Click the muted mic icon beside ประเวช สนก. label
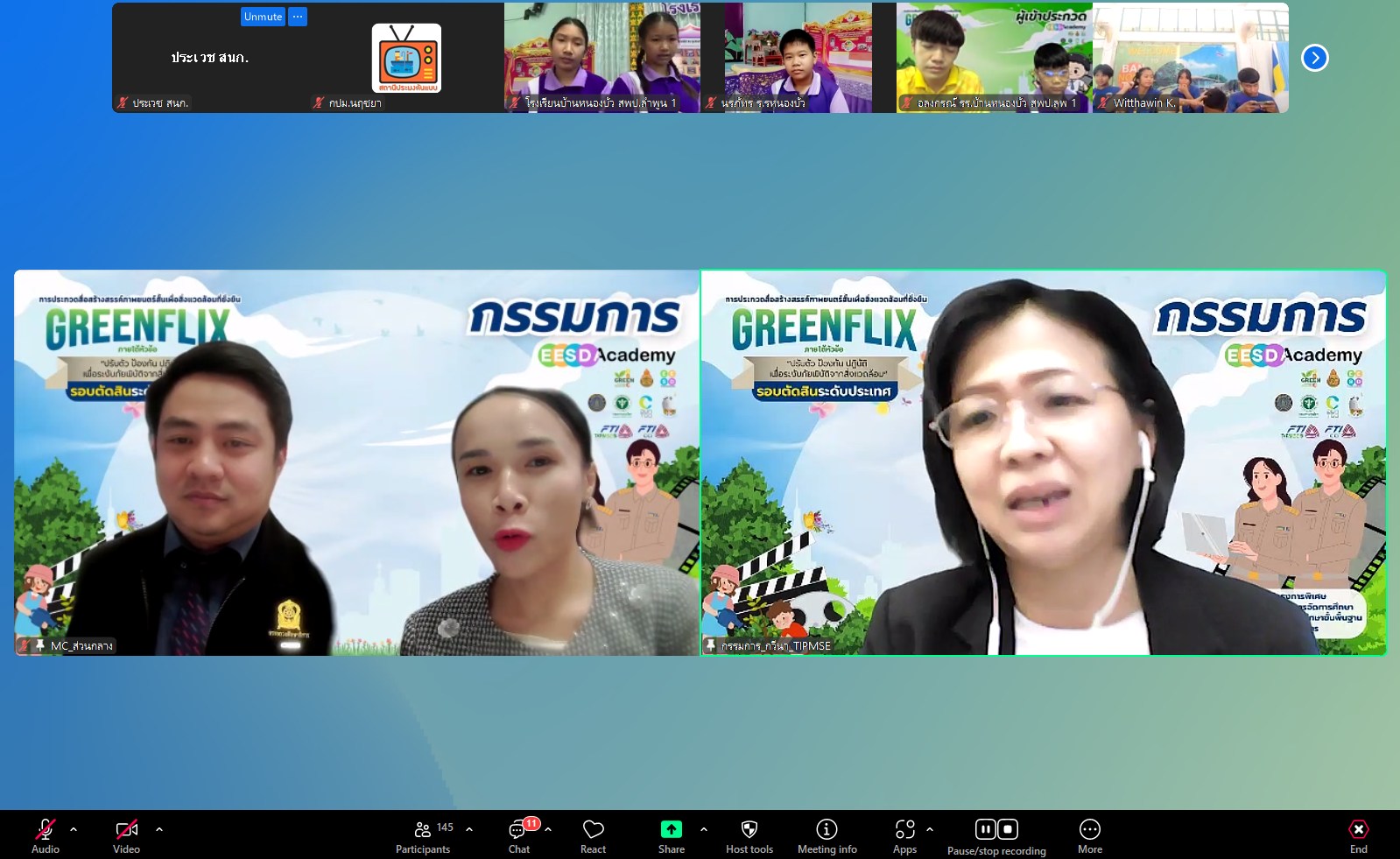 click(x=123, y=102)
